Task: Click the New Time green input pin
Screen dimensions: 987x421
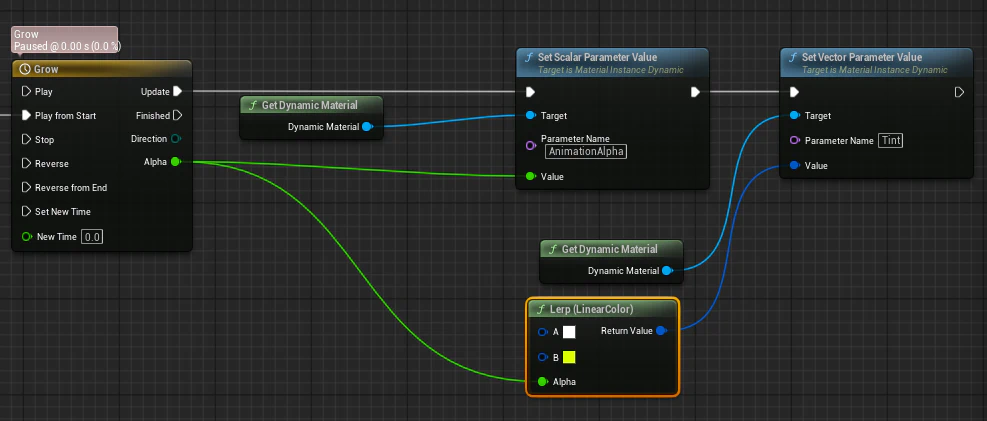Action: (26, 237)
